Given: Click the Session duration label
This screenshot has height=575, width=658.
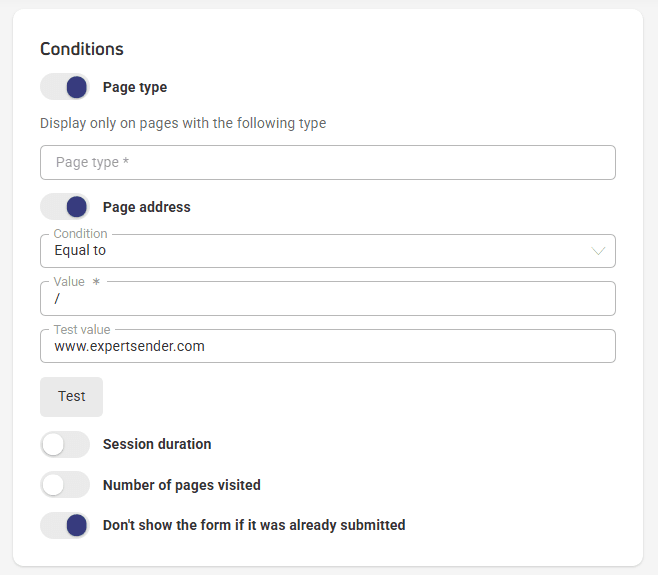Looking at the screenshot, I should point(157,444).
